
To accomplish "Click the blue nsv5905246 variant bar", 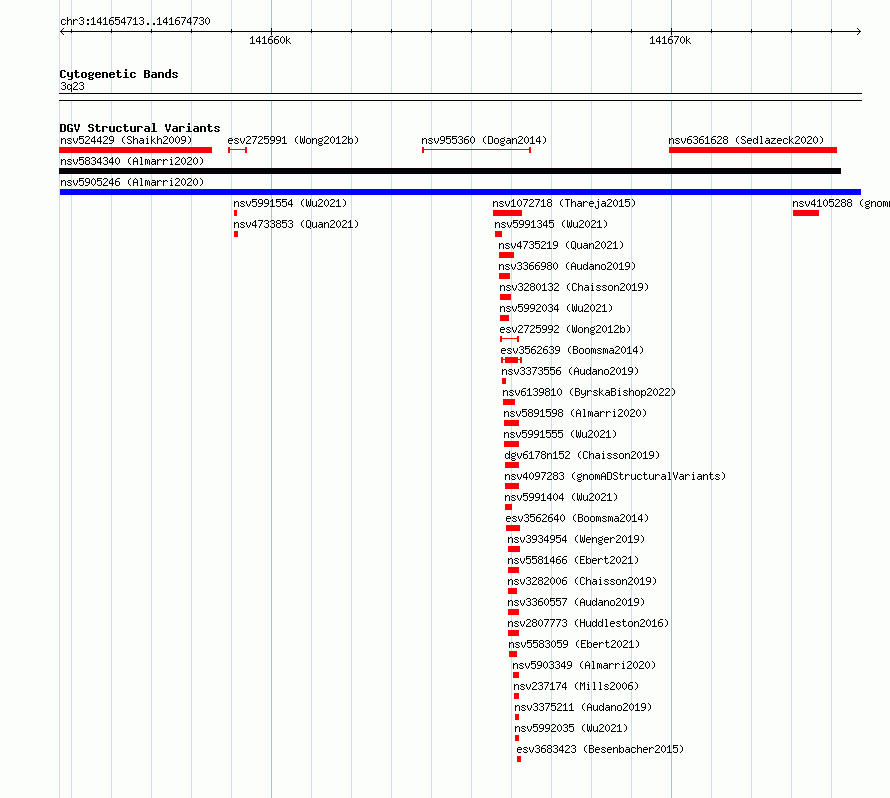I will pyautogui.click(x=460, y=192).
